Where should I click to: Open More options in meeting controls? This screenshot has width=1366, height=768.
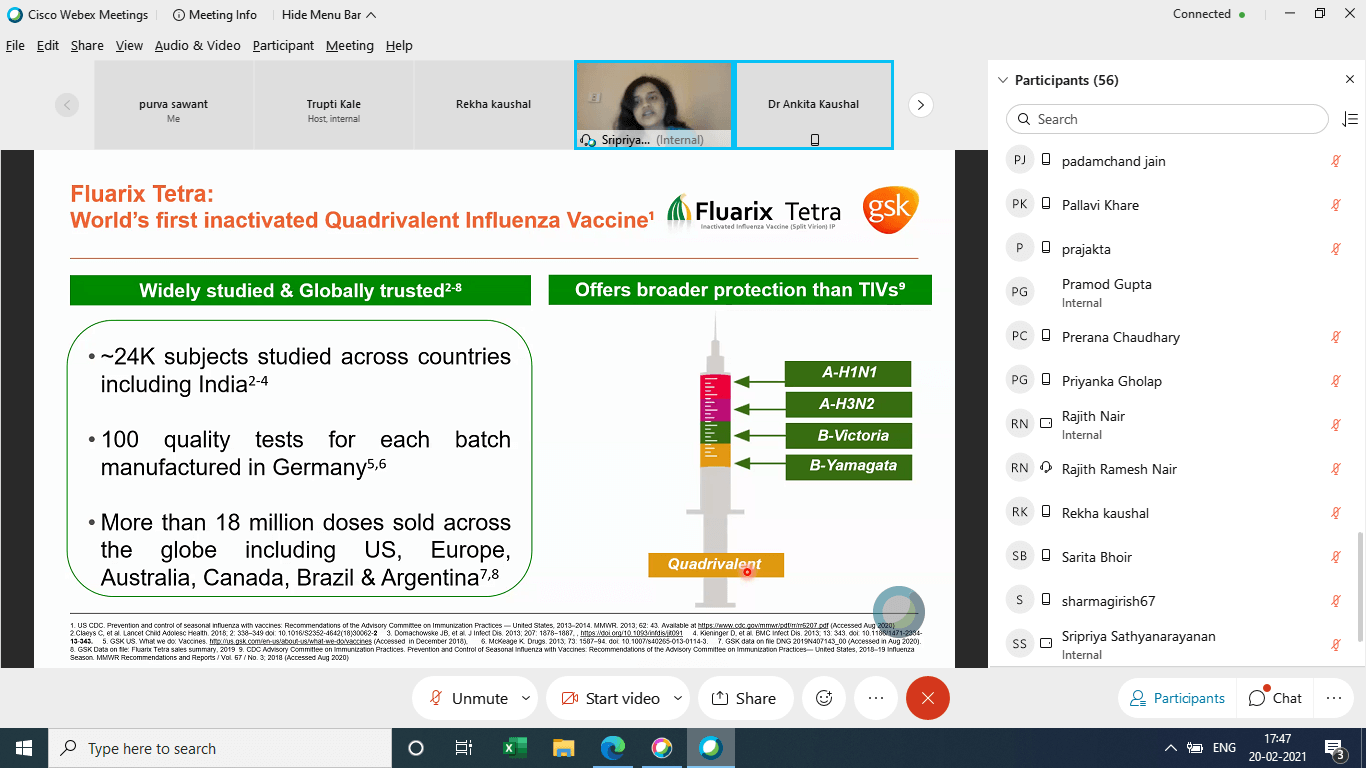tap(876, 698)
